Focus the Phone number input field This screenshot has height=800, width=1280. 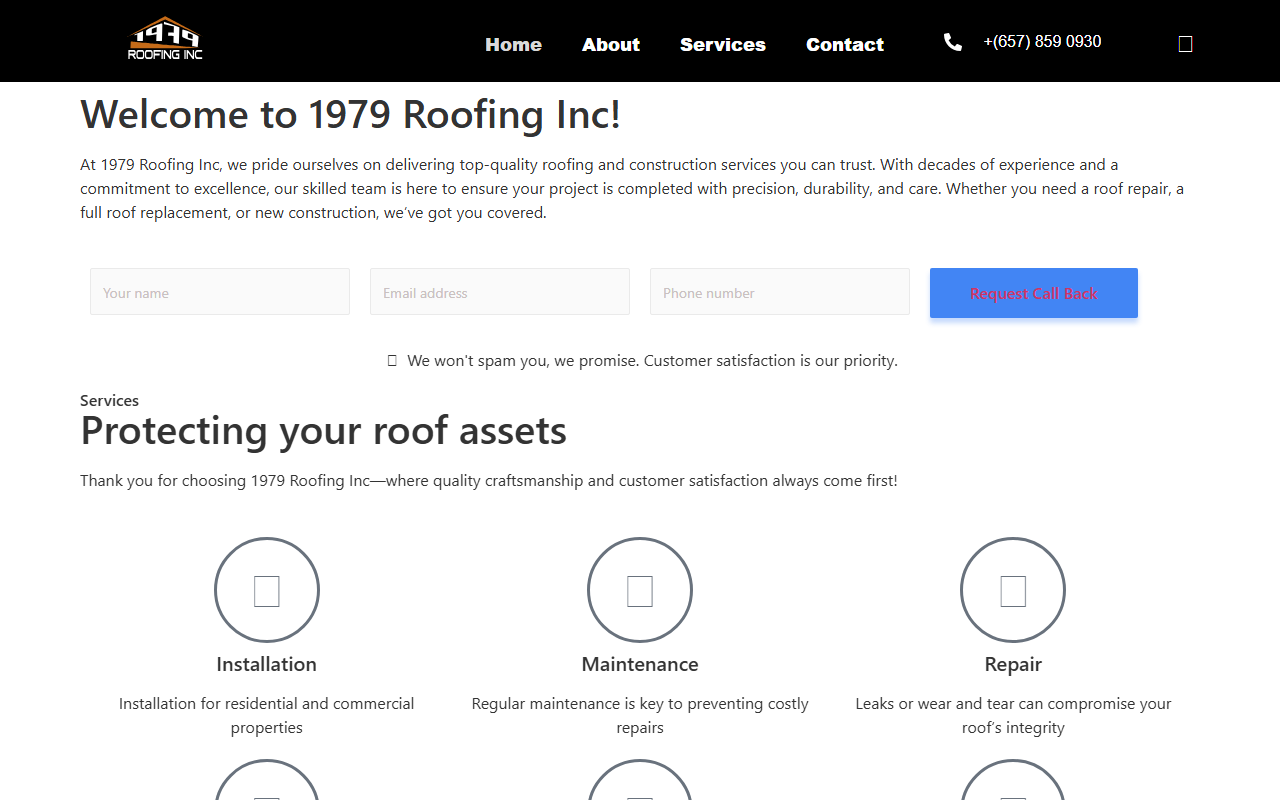(780, 292)
